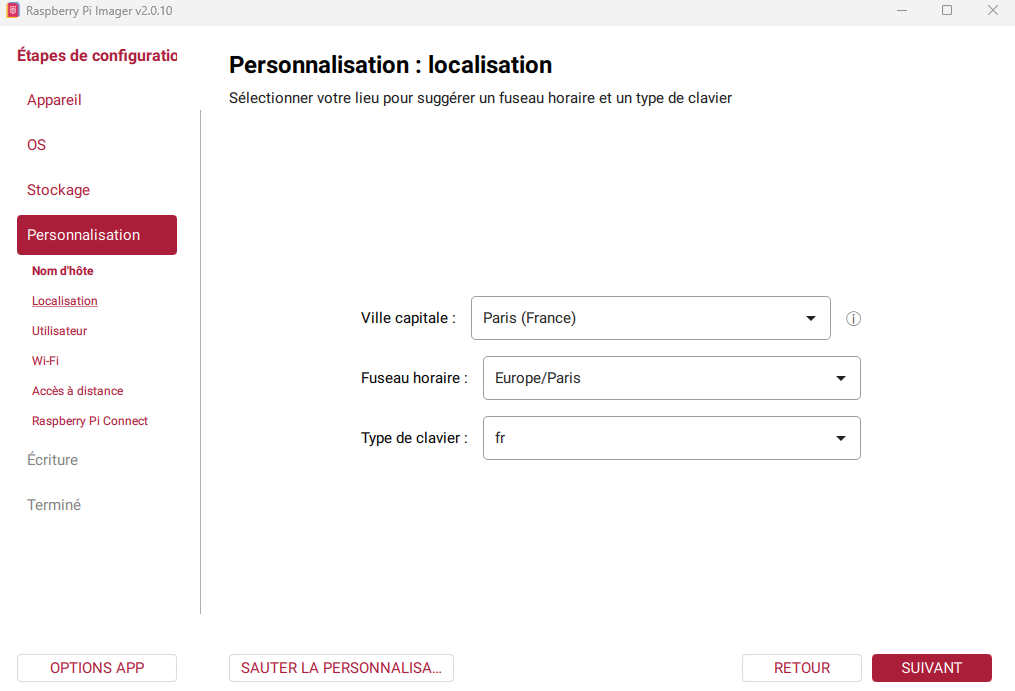
Task: Maximize the Raspberry Pi Imager window
Action: 946,10
